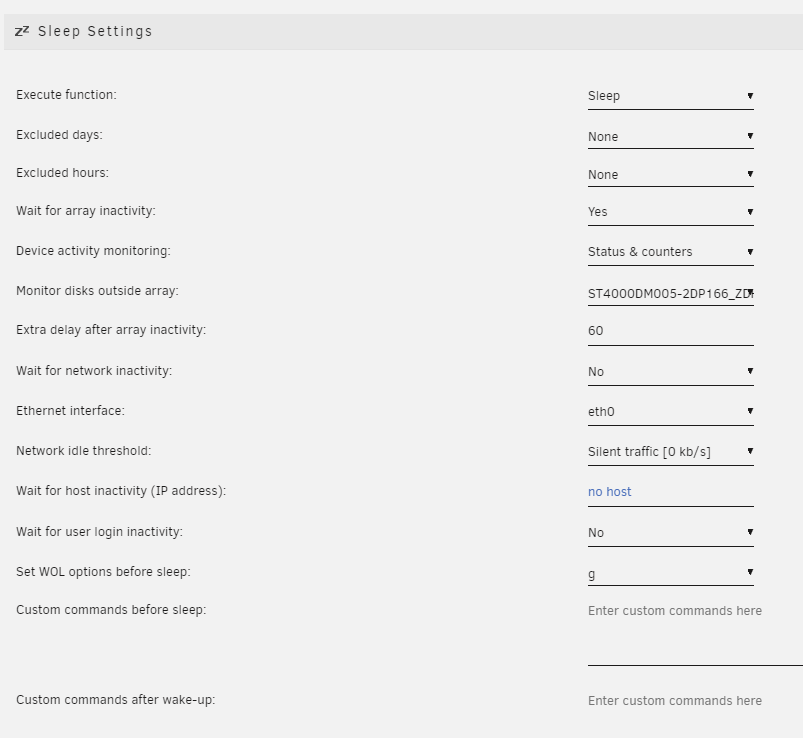The image size is (803, 738).
Task: Click the Custom commands before sleep label
Action: click(x=111, y=610)
